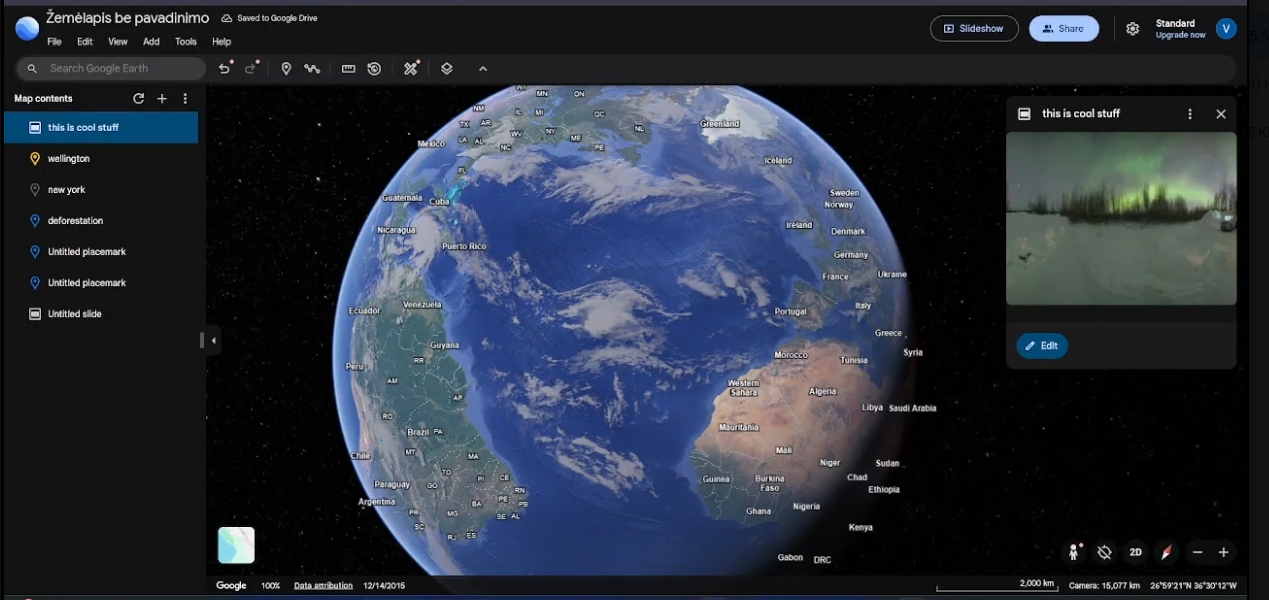
Task: Click the Brazil label on globe
Action: 418,432
